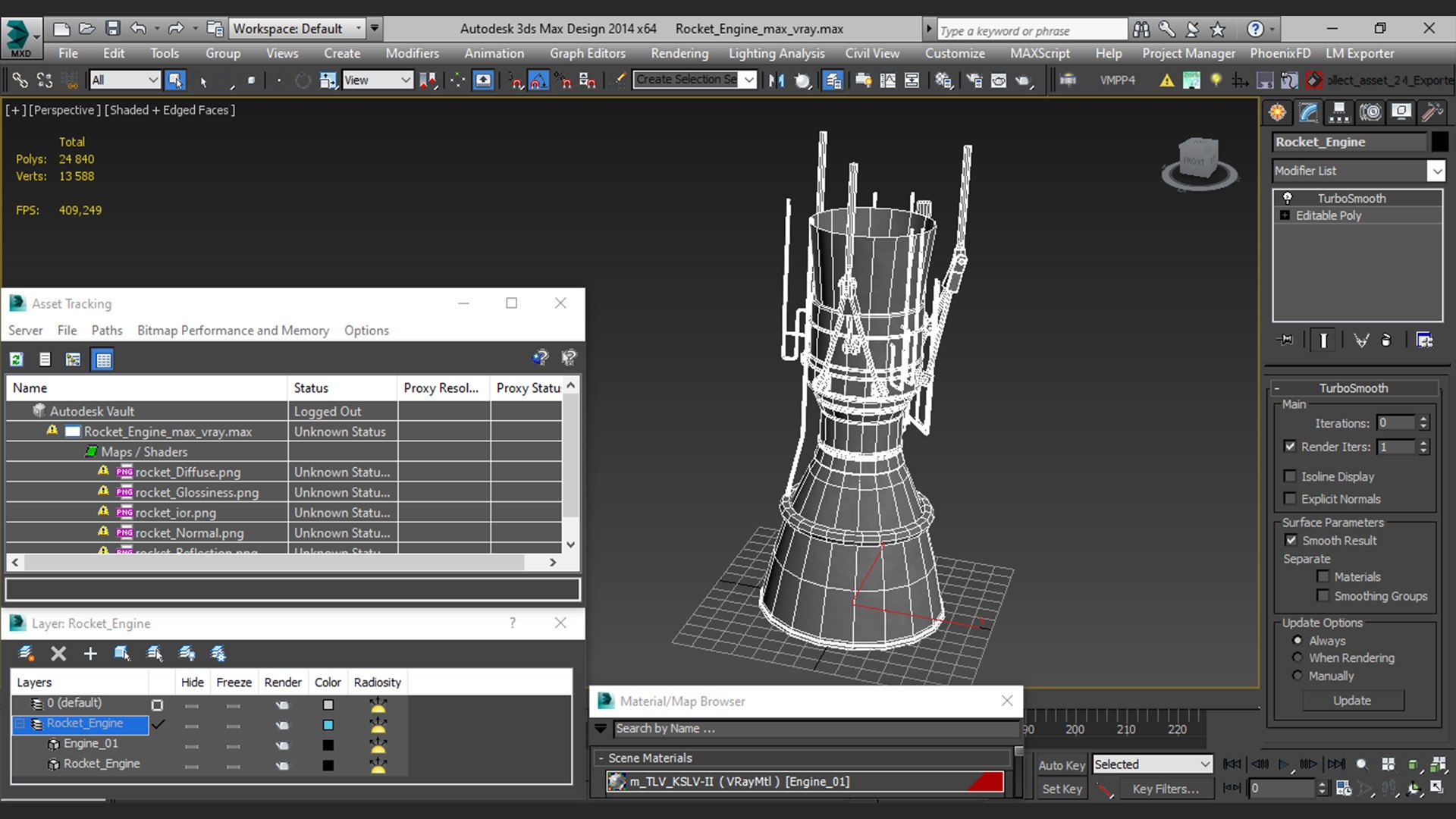This screenshot has height=819, width=1456.
Task: Open the Graph Editors menu
Action: pyautogui.click(x=588, y=53)
